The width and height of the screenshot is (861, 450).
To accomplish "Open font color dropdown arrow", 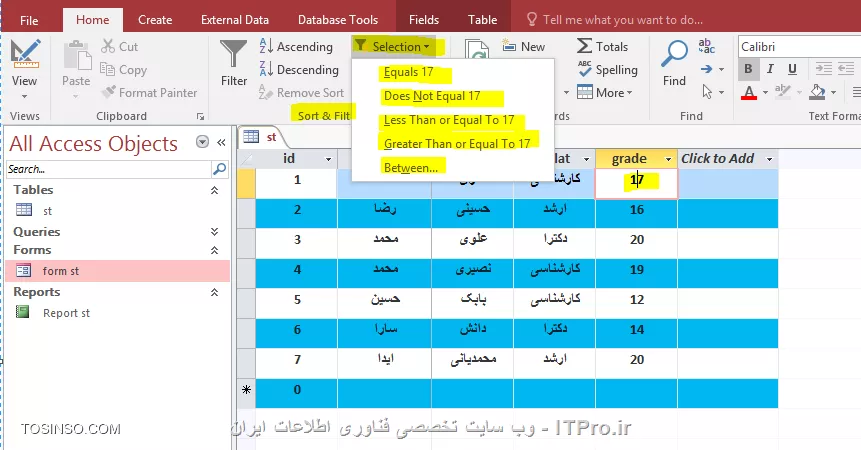I will pyautogui.click(x=765, y=93).
